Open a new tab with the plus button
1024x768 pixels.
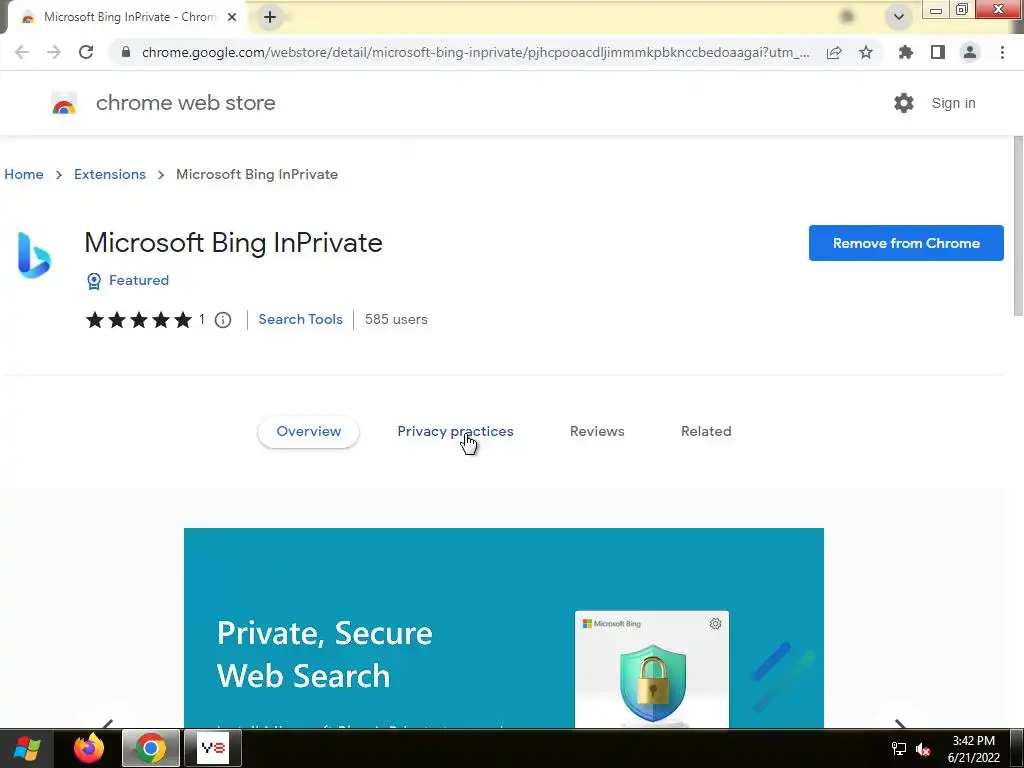[x=270, y=17]
